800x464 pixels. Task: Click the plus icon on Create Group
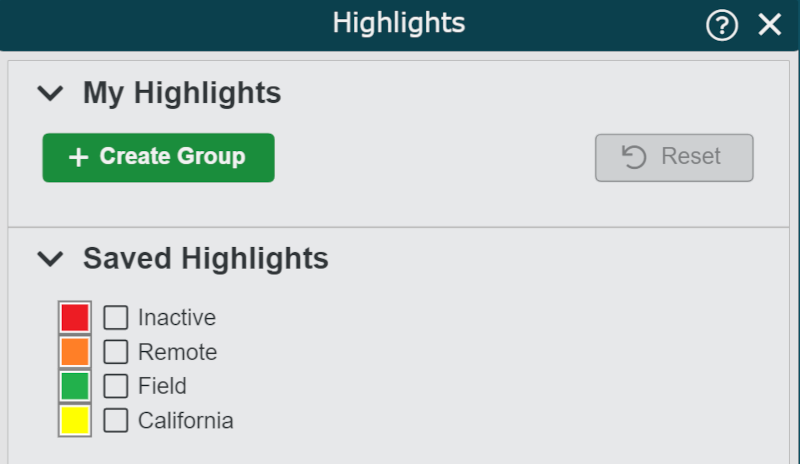[x=78, y=158]
